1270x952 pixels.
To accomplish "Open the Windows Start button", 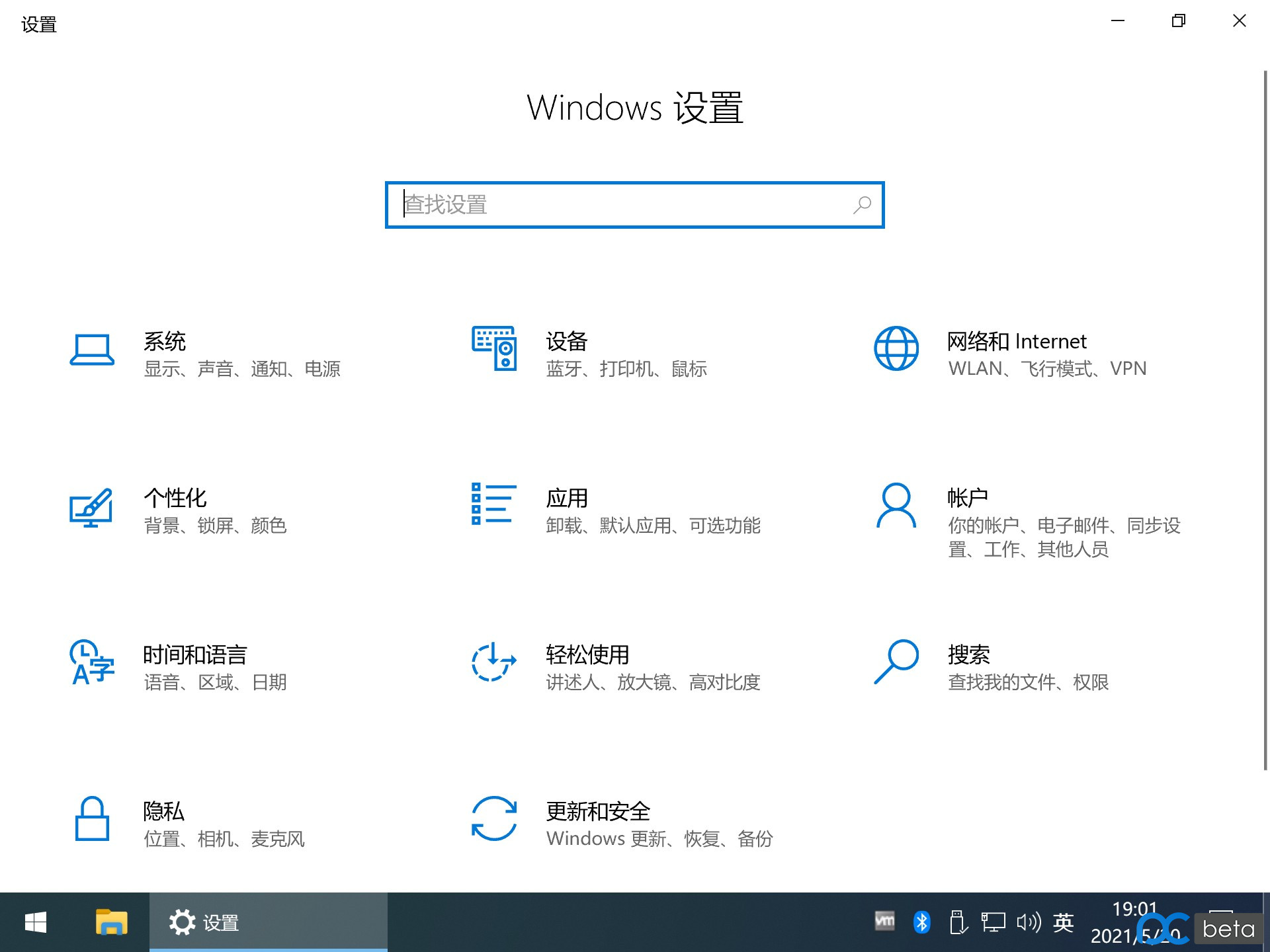I will click(36, 922).
